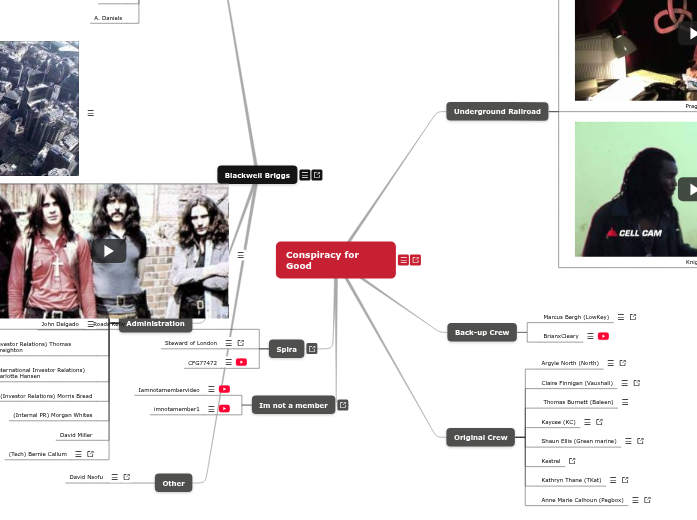This screenshot has height=520, width=697.
Task: Open external link for Anne Marie Calhoun (Pegbox)
Action: tap(647, 500)
